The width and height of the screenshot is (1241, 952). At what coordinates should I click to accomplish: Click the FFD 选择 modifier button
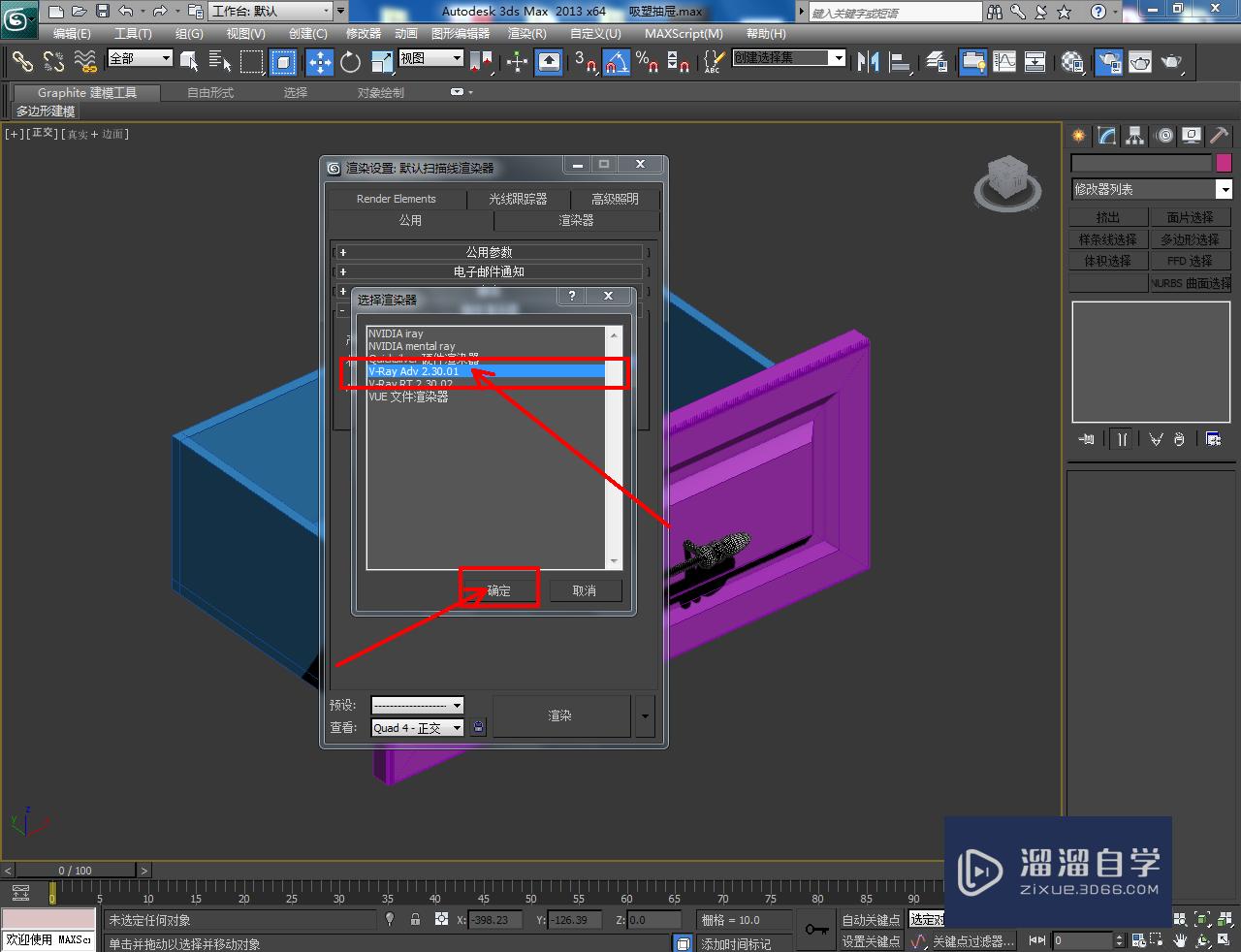point(1191,261)
